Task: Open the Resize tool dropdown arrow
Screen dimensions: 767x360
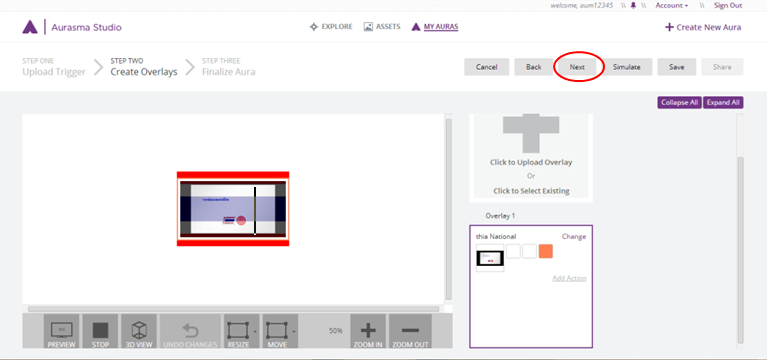Action: (x=255, y=332)
